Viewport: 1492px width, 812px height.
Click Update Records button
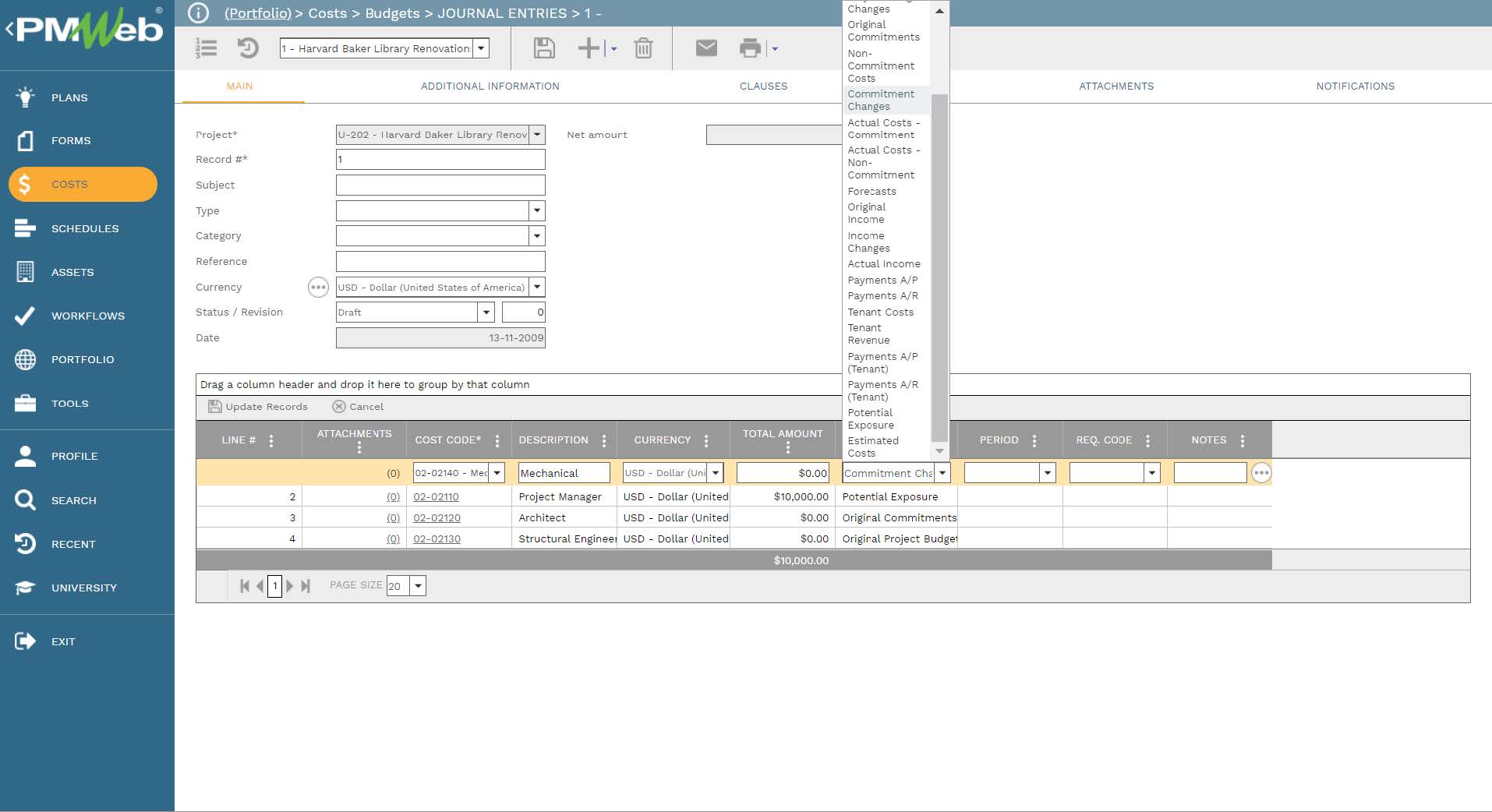click(258, 407)
